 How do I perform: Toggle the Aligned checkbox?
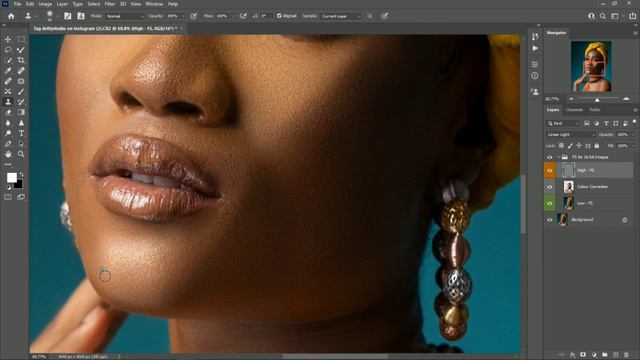pos(279,16)
